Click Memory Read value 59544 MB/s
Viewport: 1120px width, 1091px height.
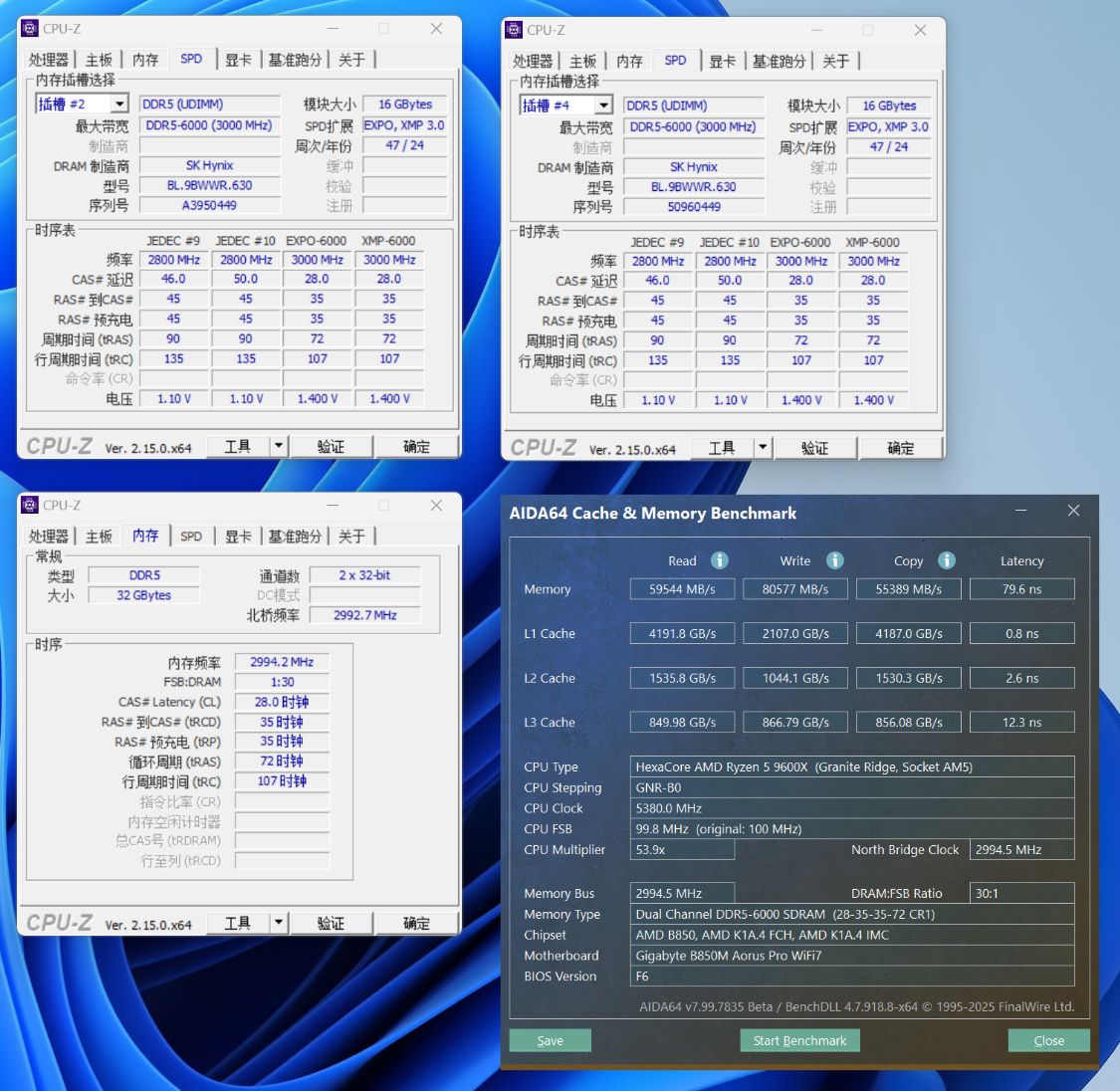[x=682, y=589]
